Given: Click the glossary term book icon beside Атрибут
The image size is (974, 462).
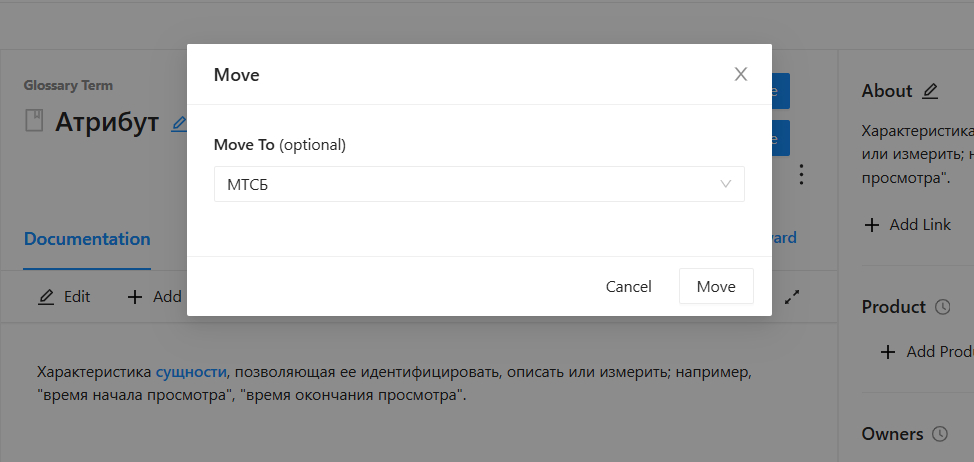Looking at the screenshot, I should [35, 122].
